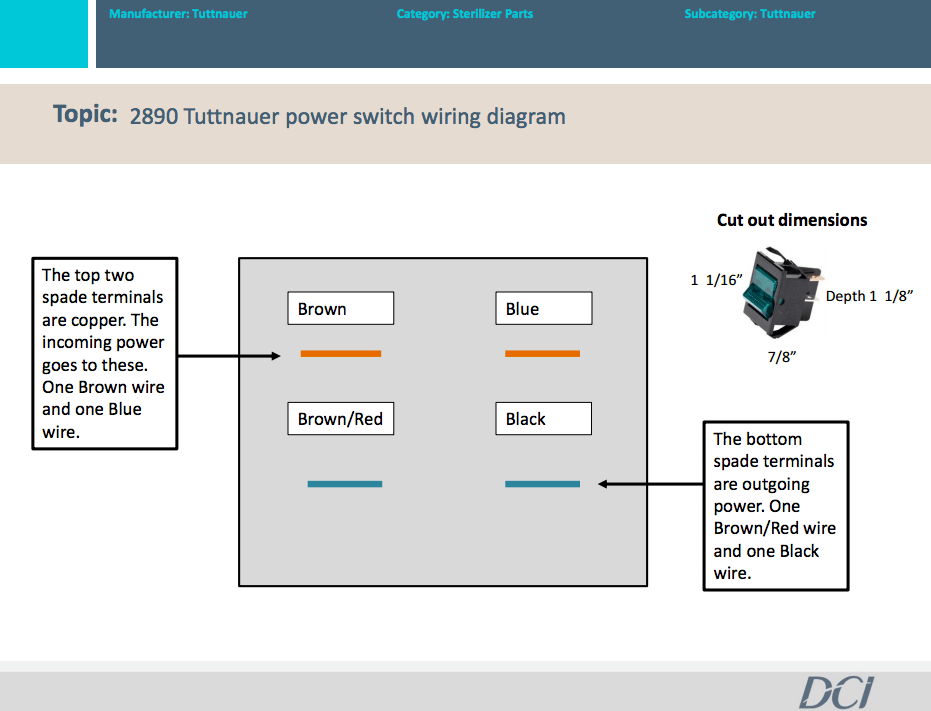Click the 'Cut out dimensions' heading
The height and width of the screenshot is (711, 931).
(792, 220)
